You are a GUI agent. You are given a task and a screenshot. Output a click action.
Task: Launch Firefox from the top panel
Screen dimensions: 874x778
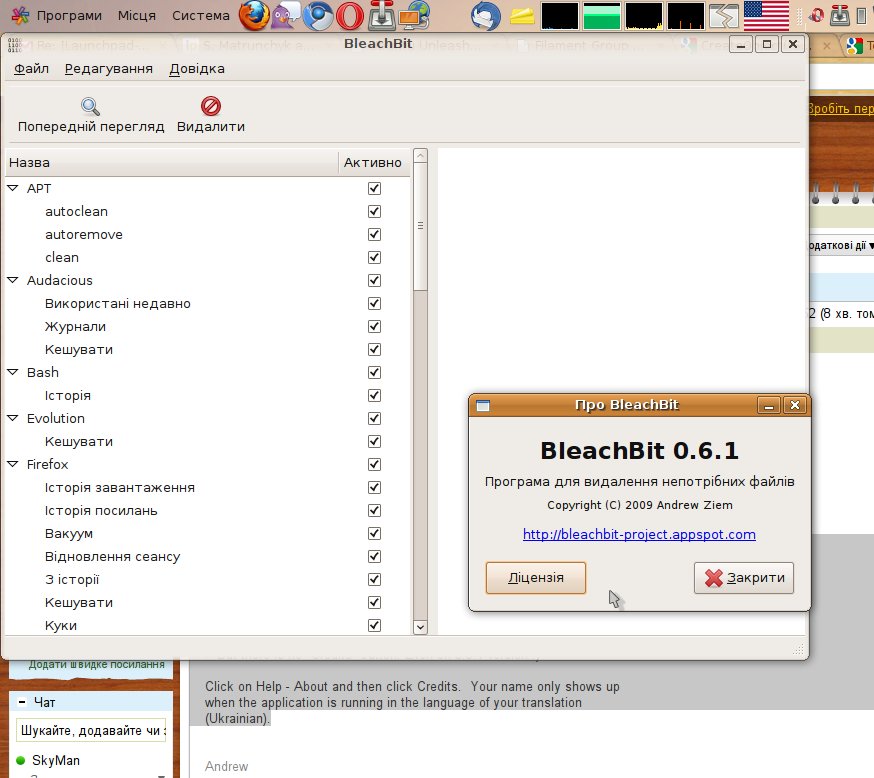coord(254,15)
